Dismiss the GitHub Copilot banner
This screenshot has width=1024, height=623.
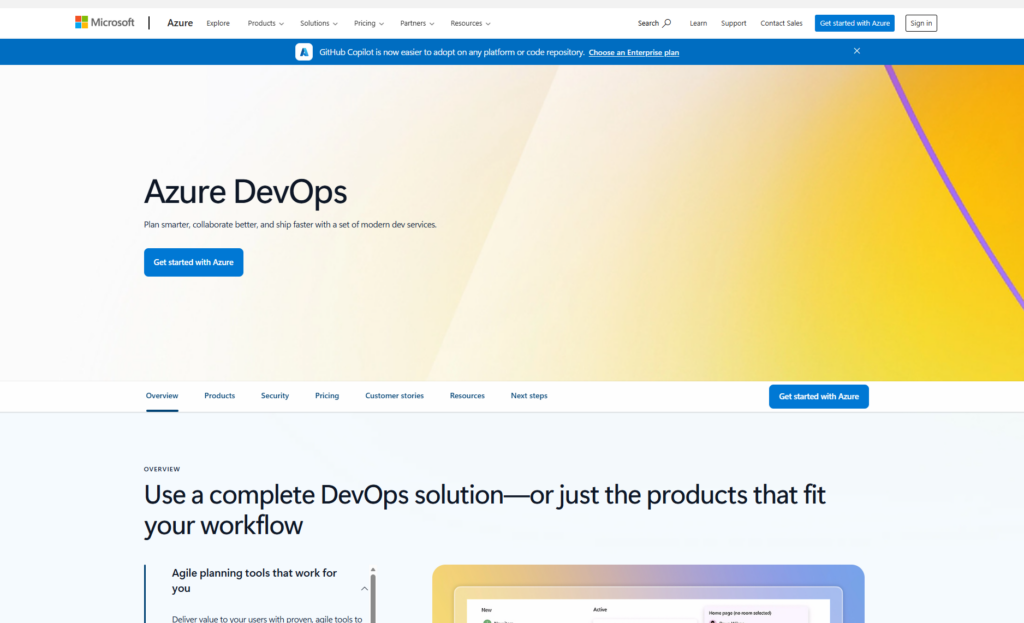coord(856,51)
